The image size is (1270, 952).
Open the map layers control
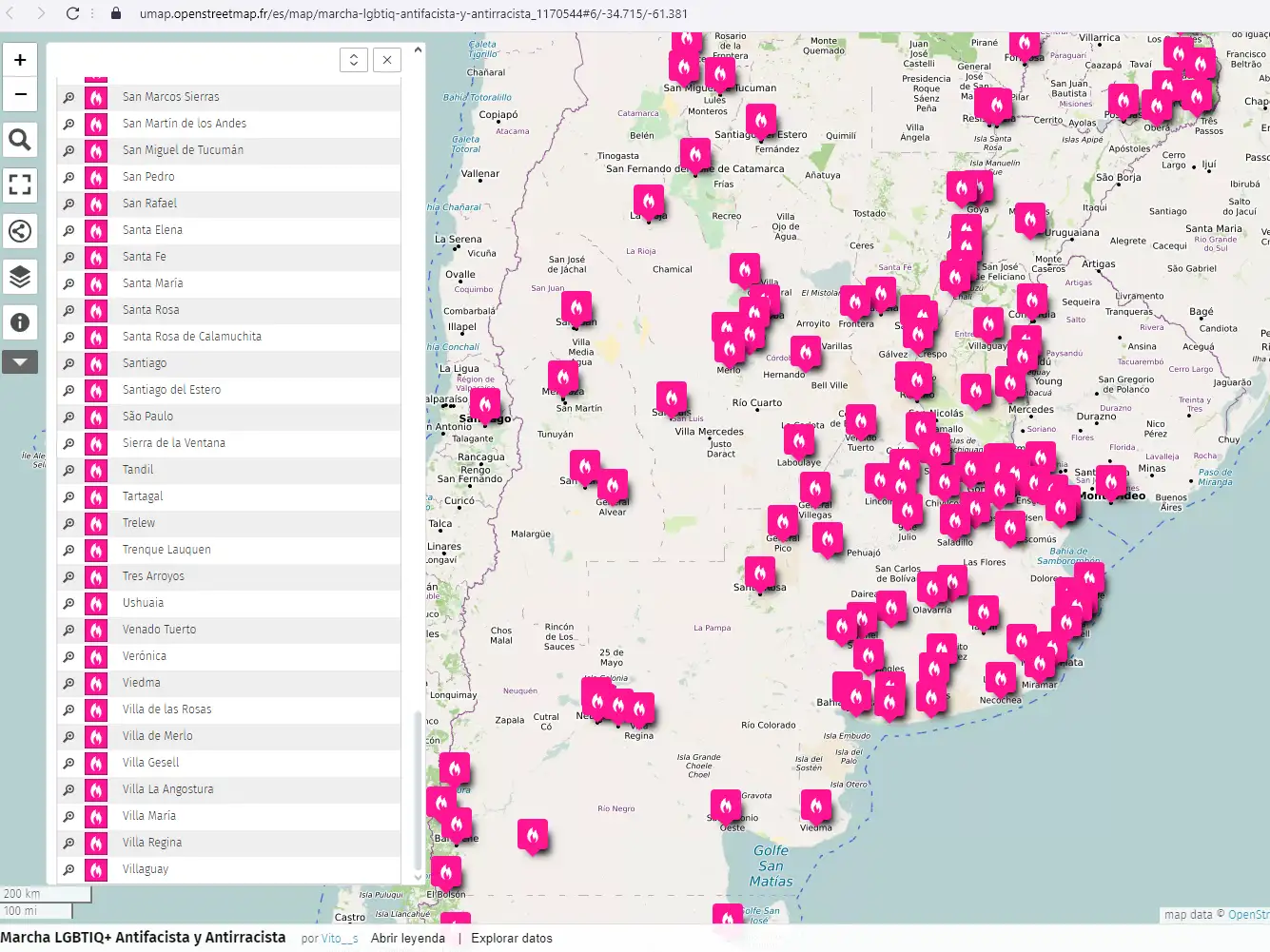(x=20, y=277)
